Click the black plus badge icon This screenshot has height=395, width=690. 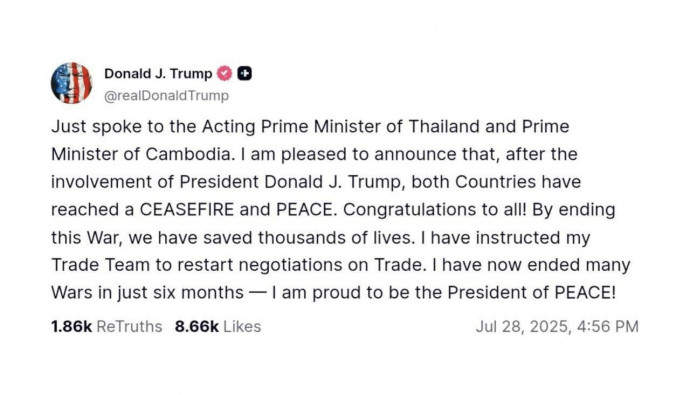point(244,73)
